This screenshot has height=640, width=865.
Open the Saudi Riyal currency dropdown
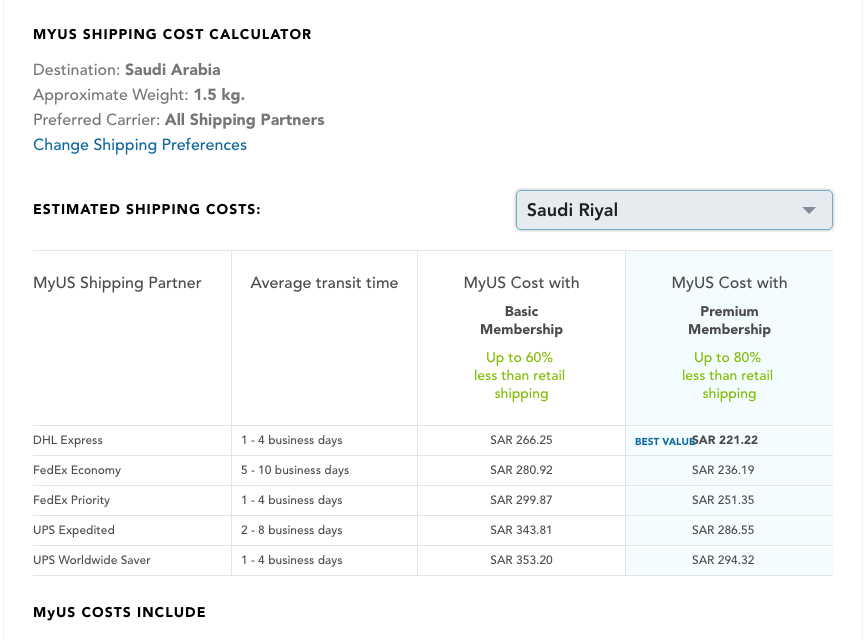[x=674, y=210]
